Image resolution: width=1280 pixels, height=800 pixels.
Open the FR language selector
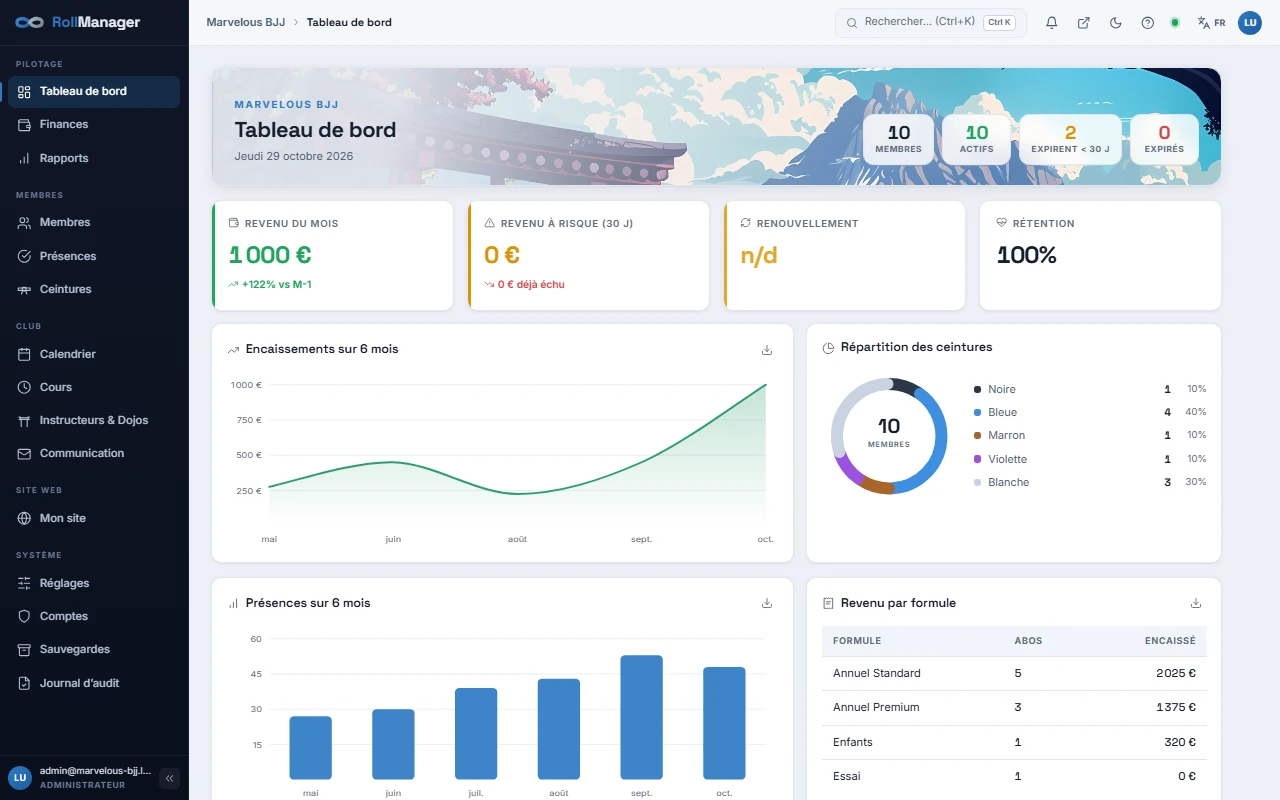click(x=1212, y=23)
